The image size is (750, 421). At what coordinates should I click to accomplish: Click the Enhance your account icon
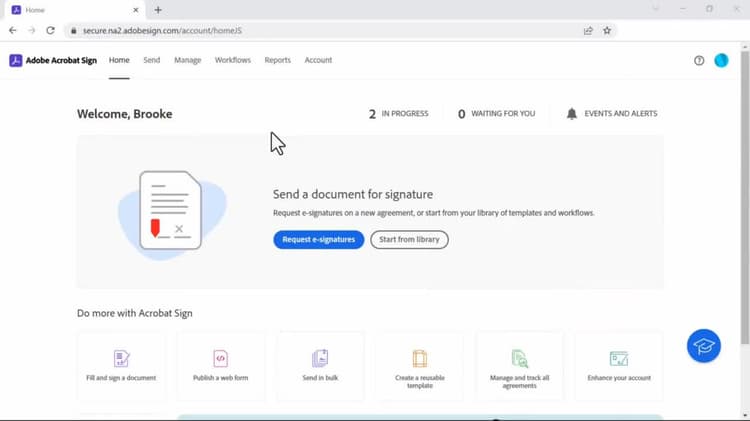click(619, 358)
